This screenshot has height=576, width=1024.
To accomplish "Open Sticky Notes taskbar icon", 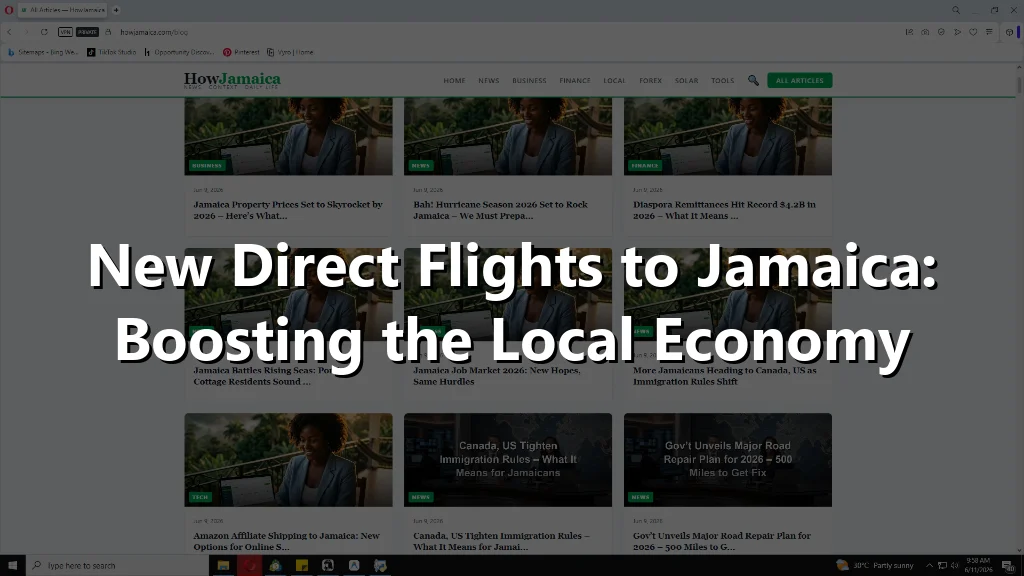I will tap(302, 566).
